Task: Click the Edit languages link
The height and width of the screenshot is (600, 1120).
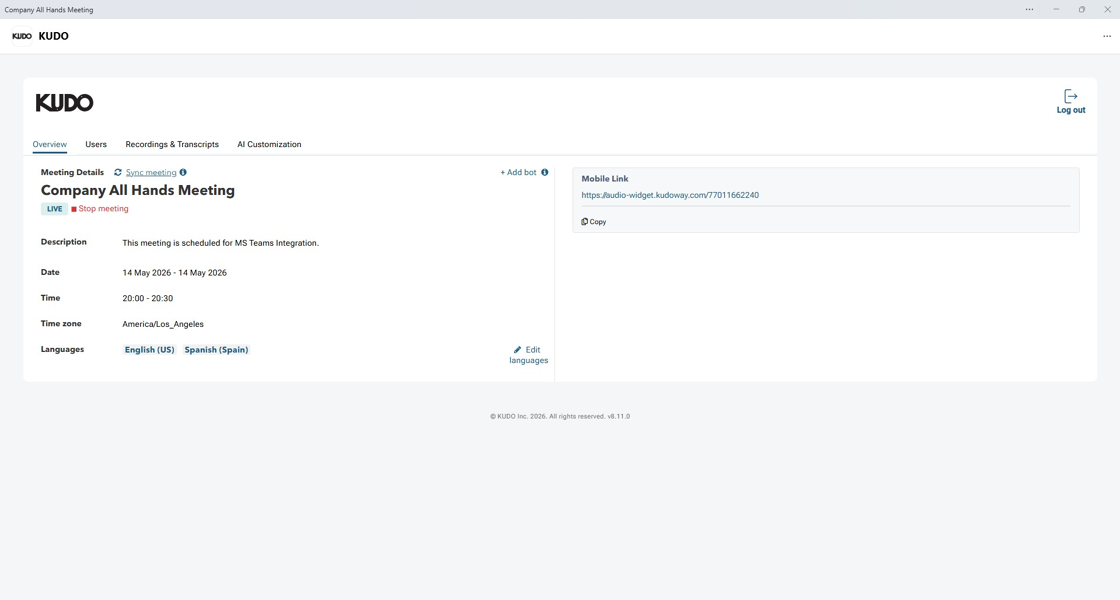Action: coord(529,355)
